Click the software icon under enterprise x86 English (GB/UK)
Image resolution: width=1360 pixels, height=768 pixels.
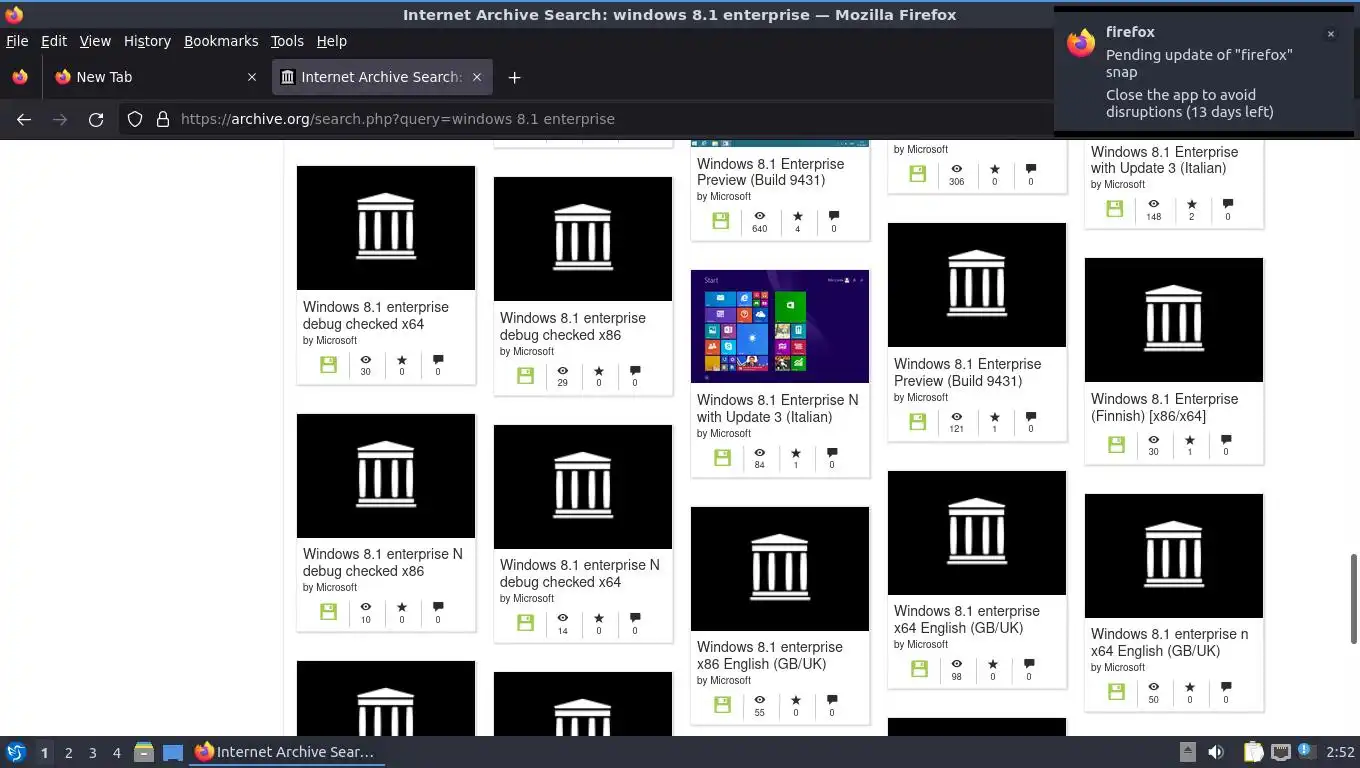[722, 705]
